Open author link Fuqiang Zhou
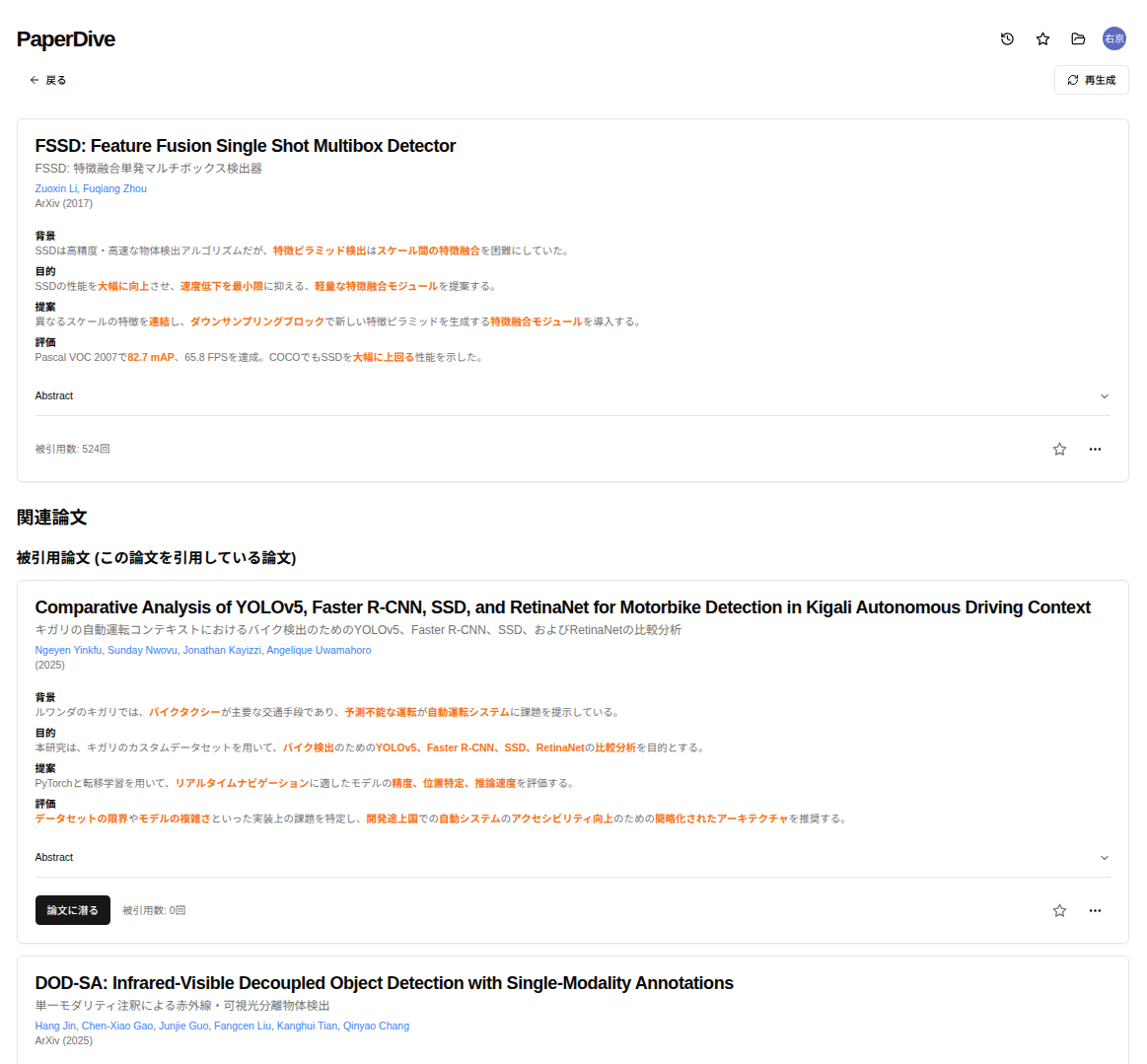This screenshot has width=1147, height=1064. tap(114, 188)
